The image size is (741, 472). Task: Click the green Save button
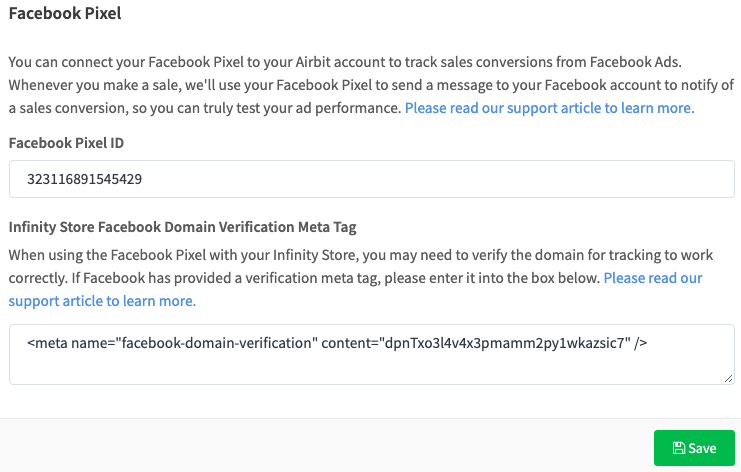click(x=694, y=448)
